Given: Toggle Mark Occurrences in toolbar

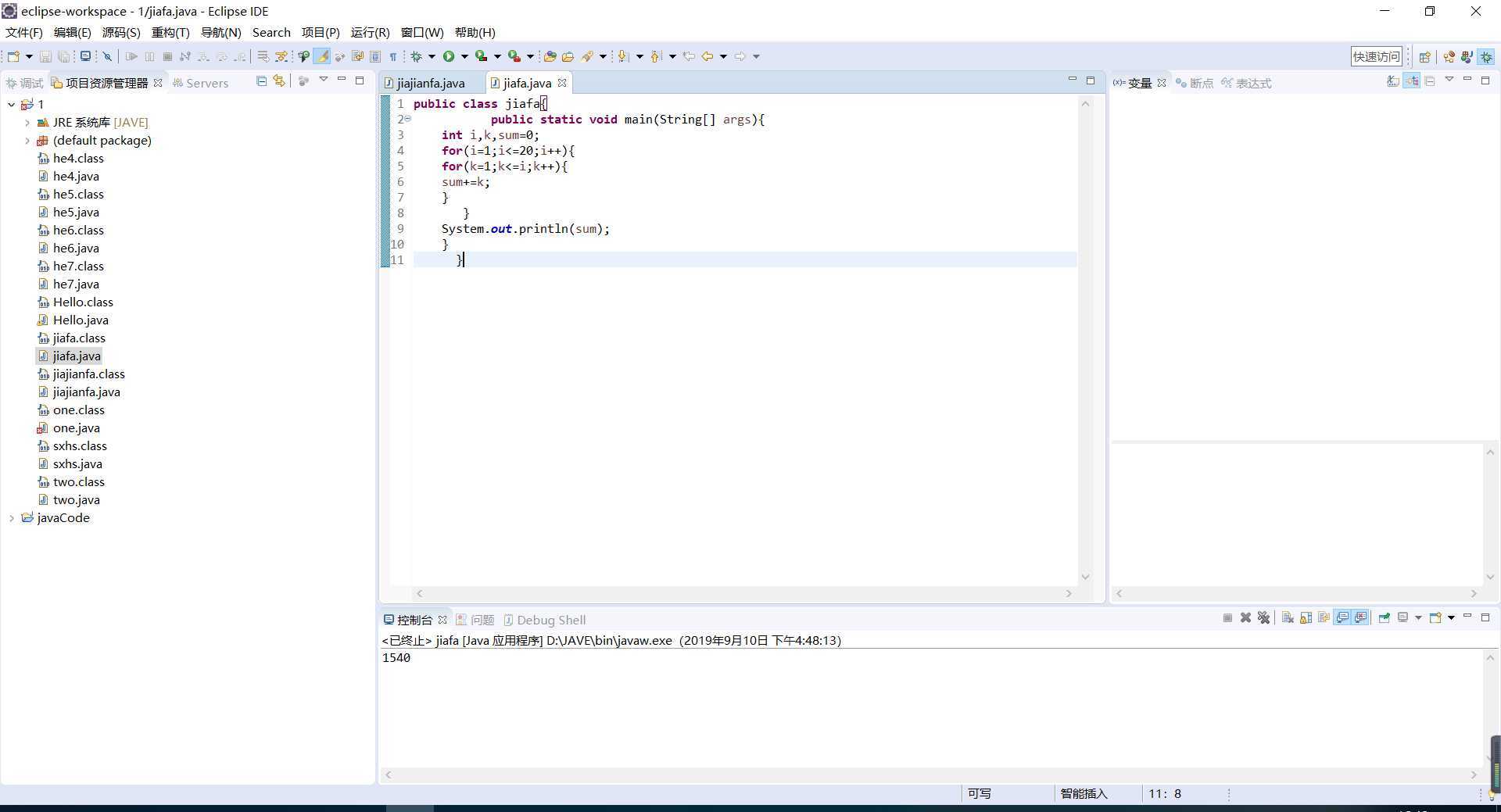Looking at the screenshot, I should click(321, 56).
